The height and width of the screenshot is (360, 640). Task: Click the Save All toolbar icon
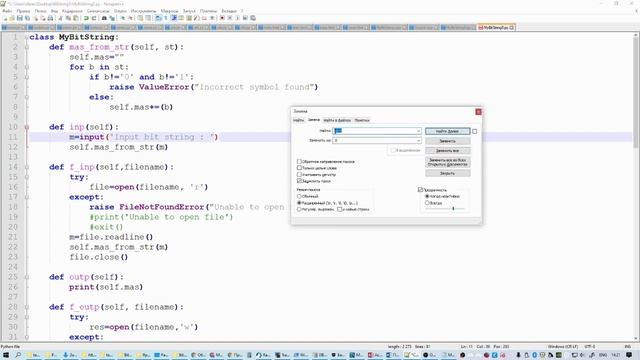pyautogui.click(x=27, y=18)
